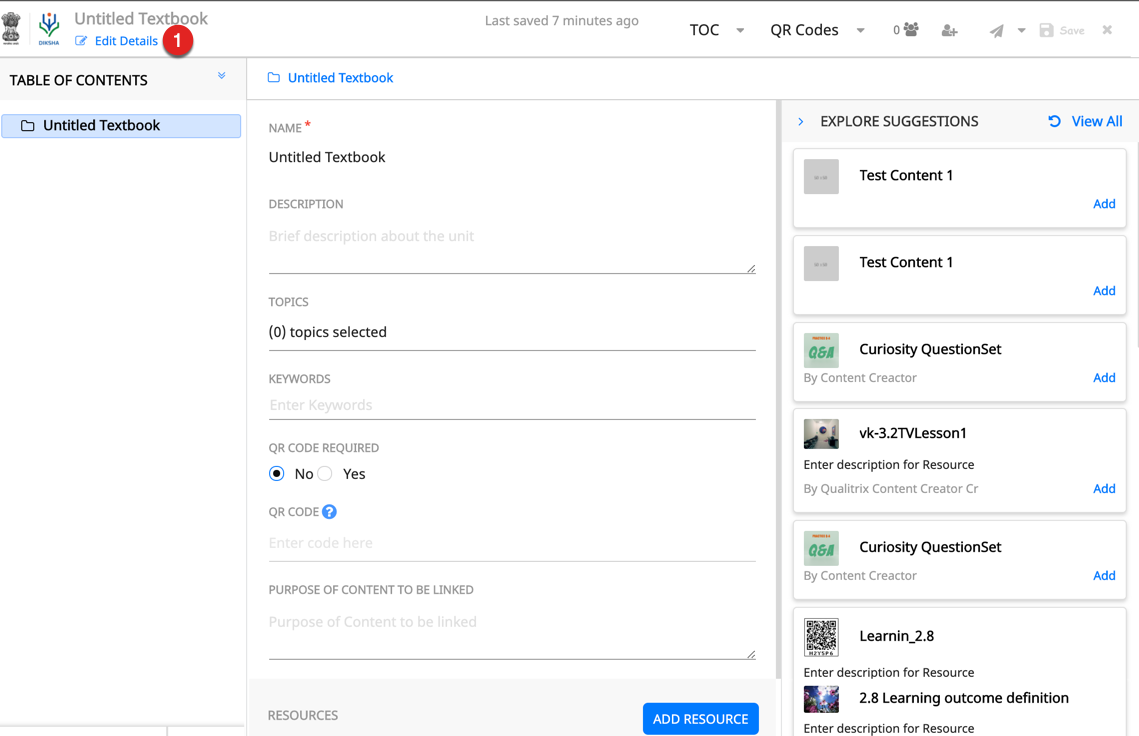The height and width of the screenshot is (736, 1139).
Task: Click the DIKSHA logo icon
Action: (x=49, y=28)
